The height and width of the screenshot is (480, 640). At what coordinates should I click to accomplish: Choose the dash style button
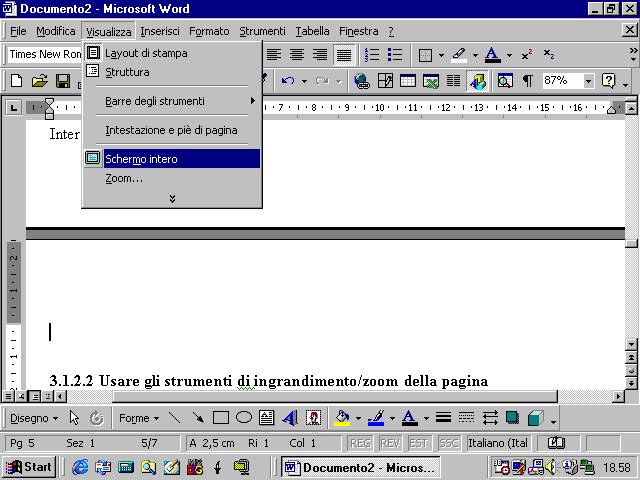point(466,418)
